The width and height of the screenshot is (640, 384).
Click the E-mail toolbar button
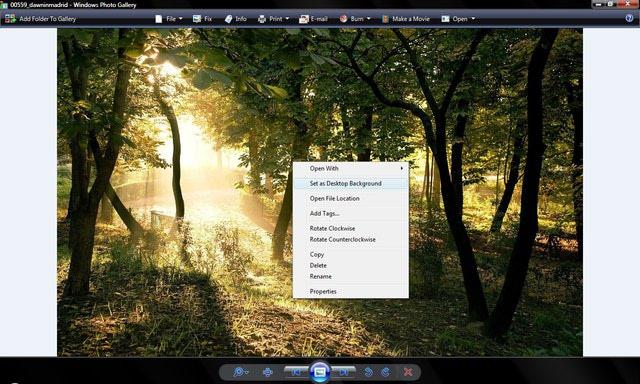[313, 19]
